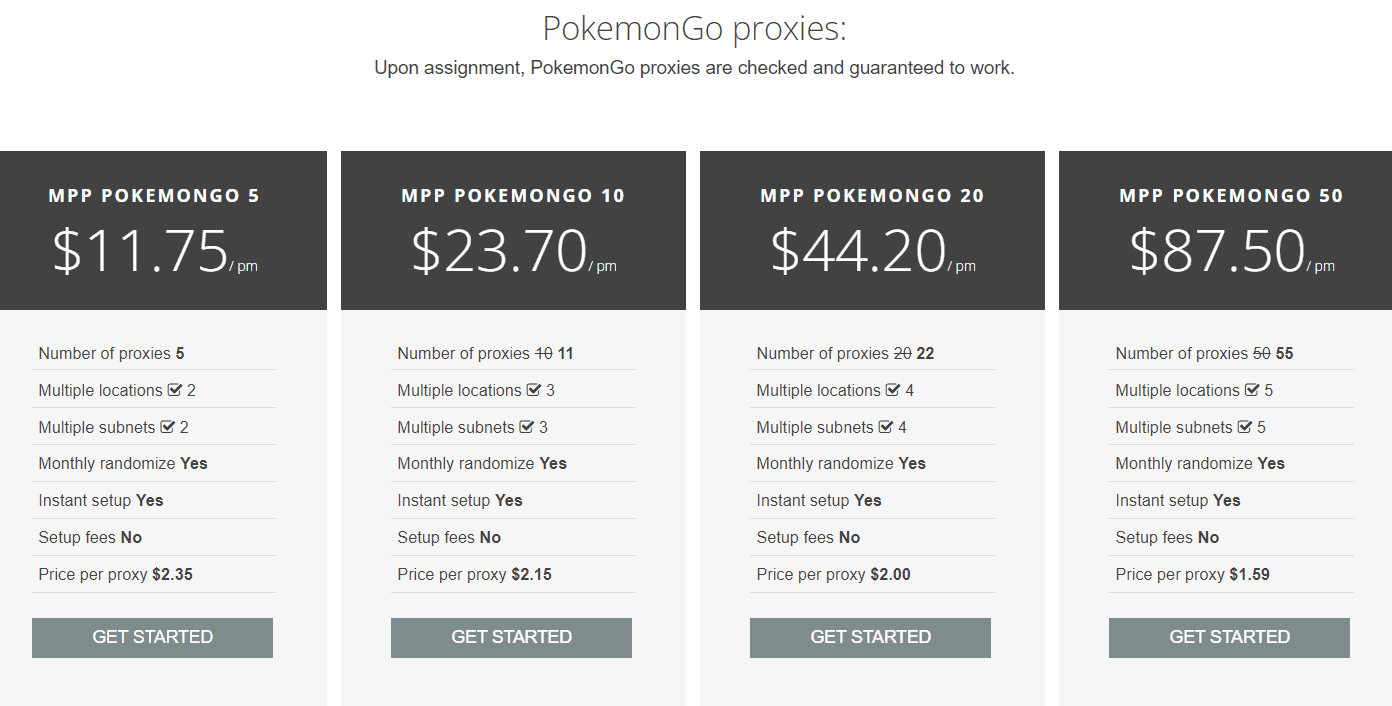Click Multiple locations checkmark in PokemonGo 10 plan
The height and width of the screenshot is (706, 1392).
point(534,390)
